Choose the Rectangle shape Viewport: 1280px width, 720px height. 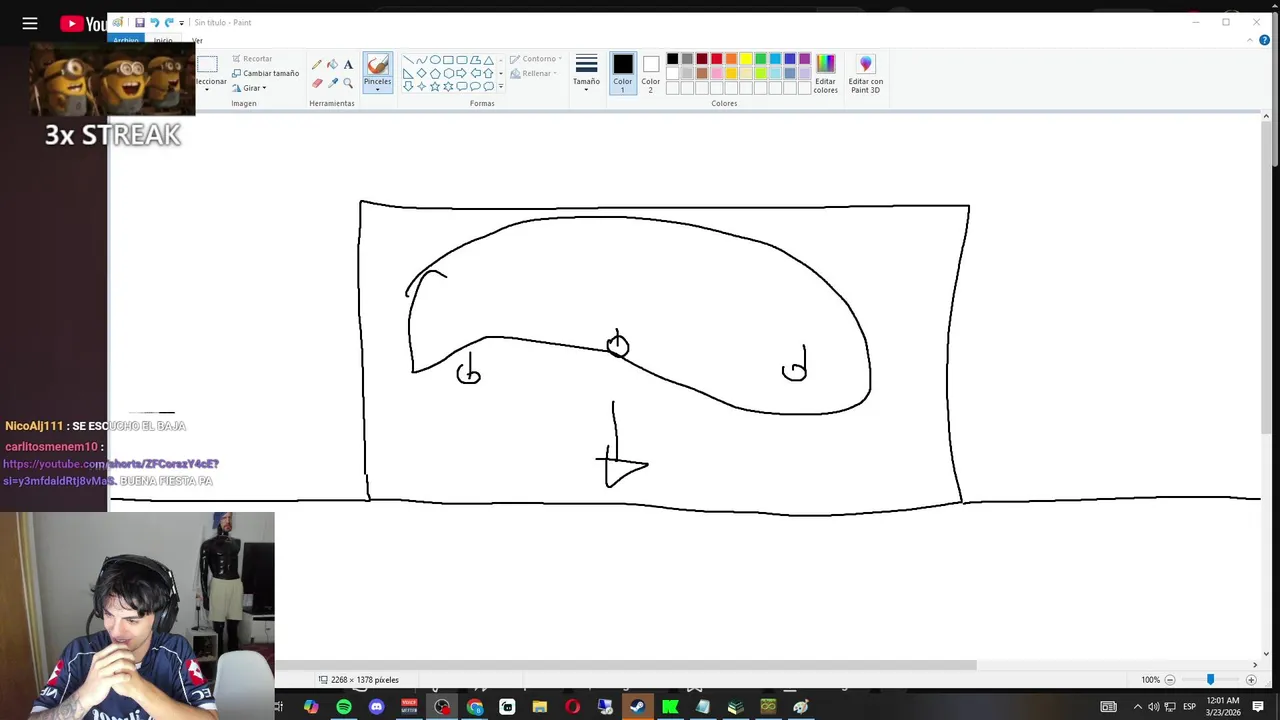coord(449,59)
